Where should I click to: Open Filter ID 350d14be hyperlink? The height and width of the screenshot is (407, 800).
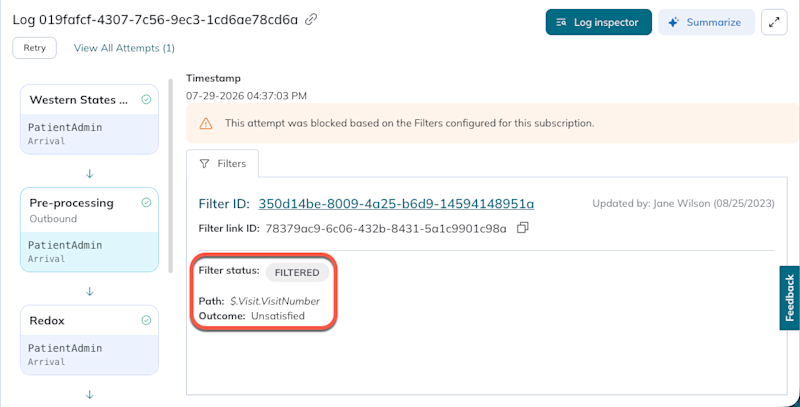[396, 204]
